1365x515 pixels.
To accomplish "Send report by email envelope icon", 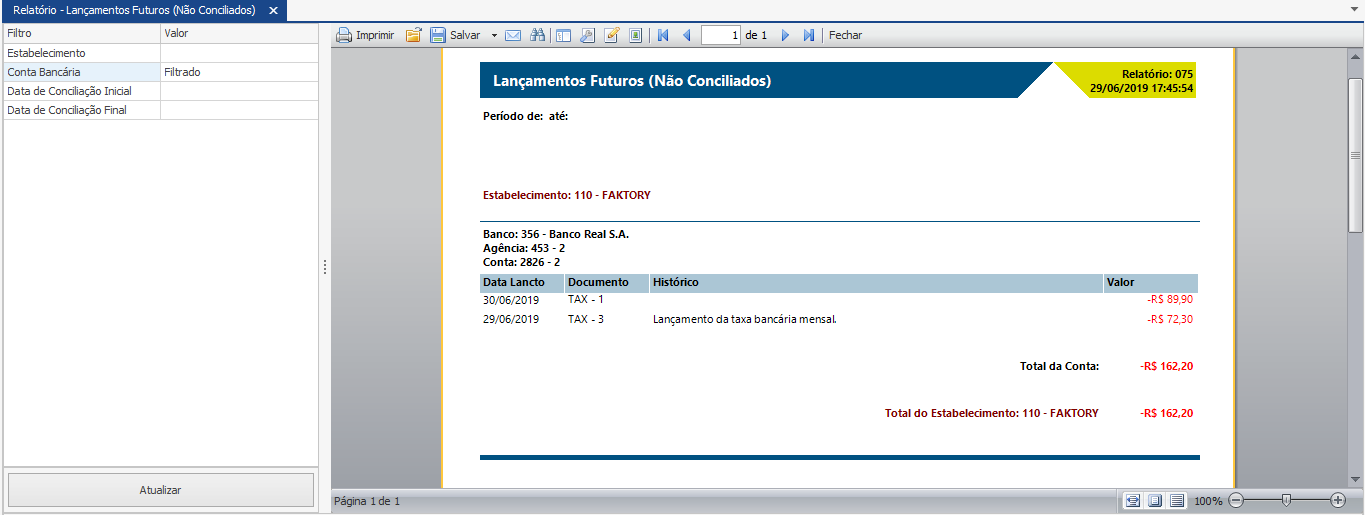I will pos(513,35).
